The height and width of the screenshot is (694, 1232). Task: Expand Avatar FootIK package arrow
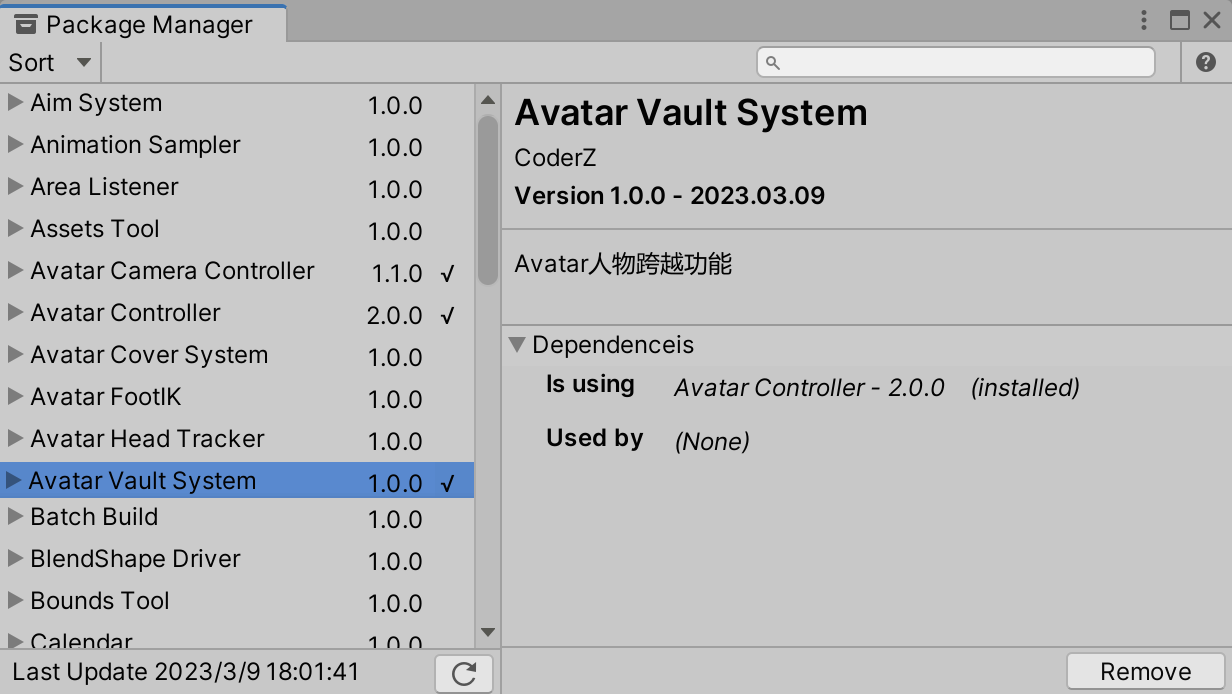(15, 396)
